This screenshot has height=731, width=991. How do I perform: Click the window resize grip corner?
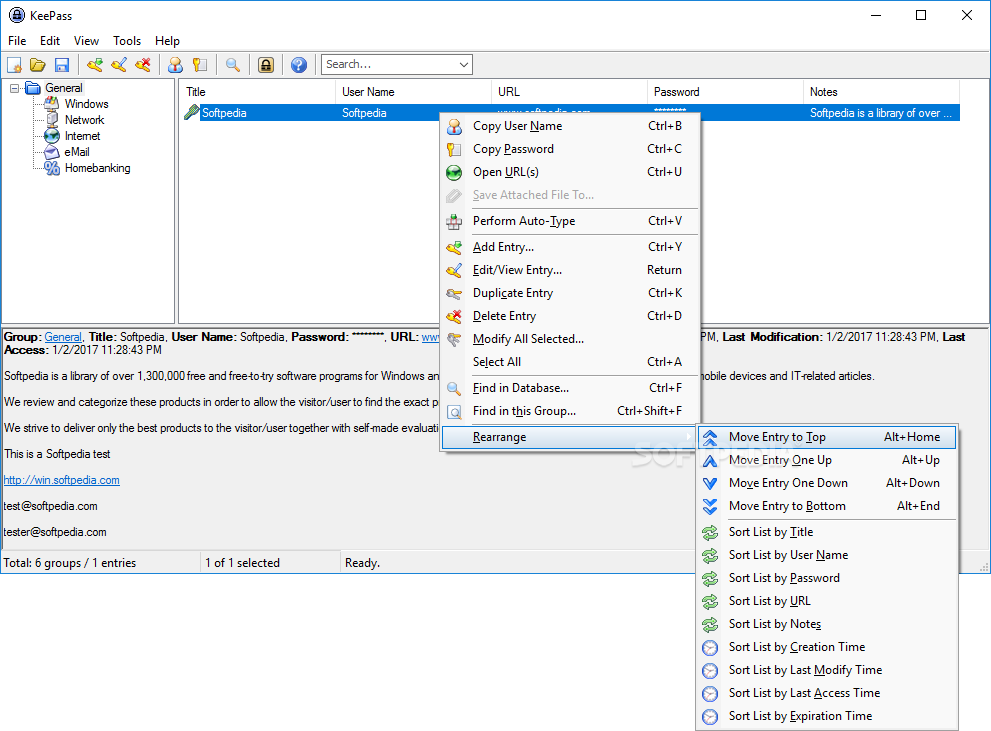coord(983,567)
